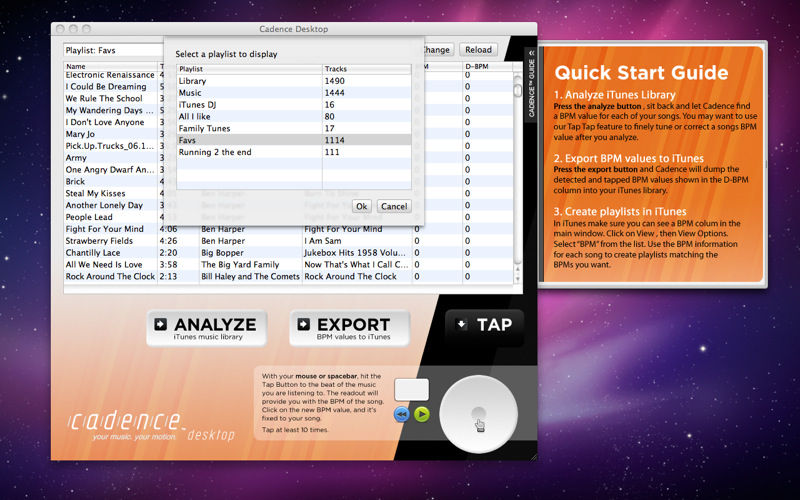Select the Library playlist row
Screen dimensions: 800x500
click(x=294, y=81)
